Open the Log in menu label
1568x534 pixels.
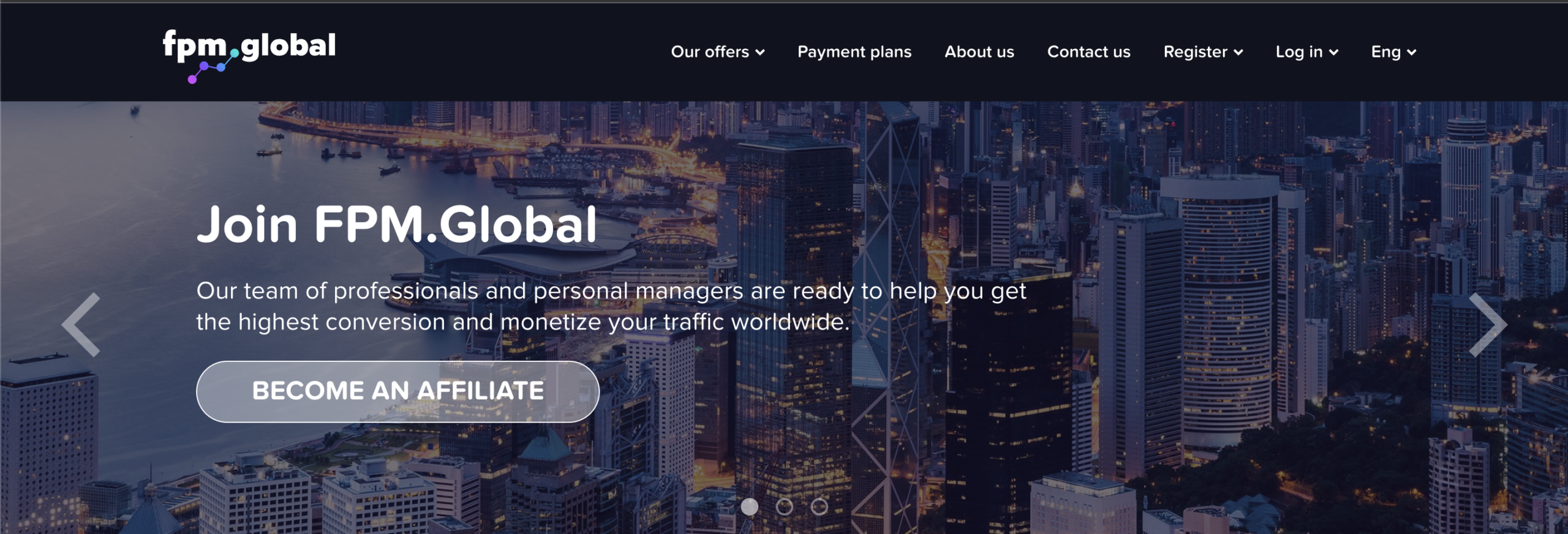[1299, 52]
